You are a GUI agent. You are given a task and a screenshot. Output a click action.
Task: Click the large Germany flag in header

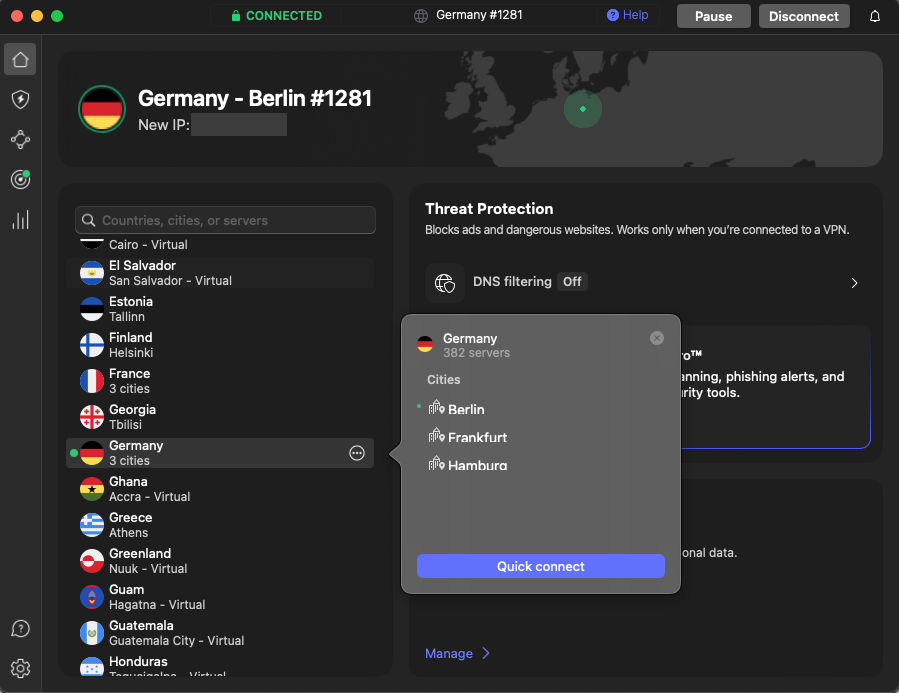(x=102, y=109)
